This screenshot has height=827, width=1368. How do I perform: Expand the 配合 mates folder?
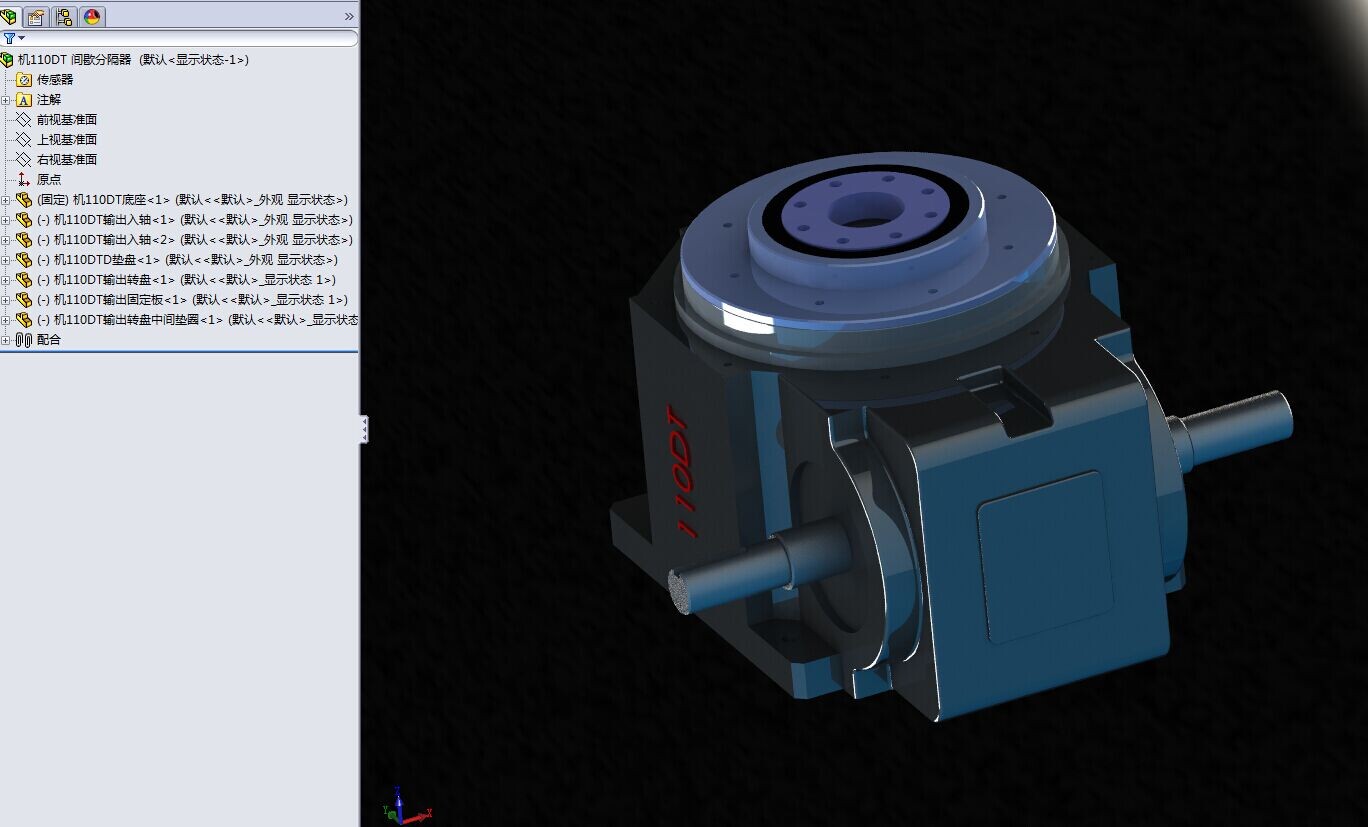tap(5, 340)
